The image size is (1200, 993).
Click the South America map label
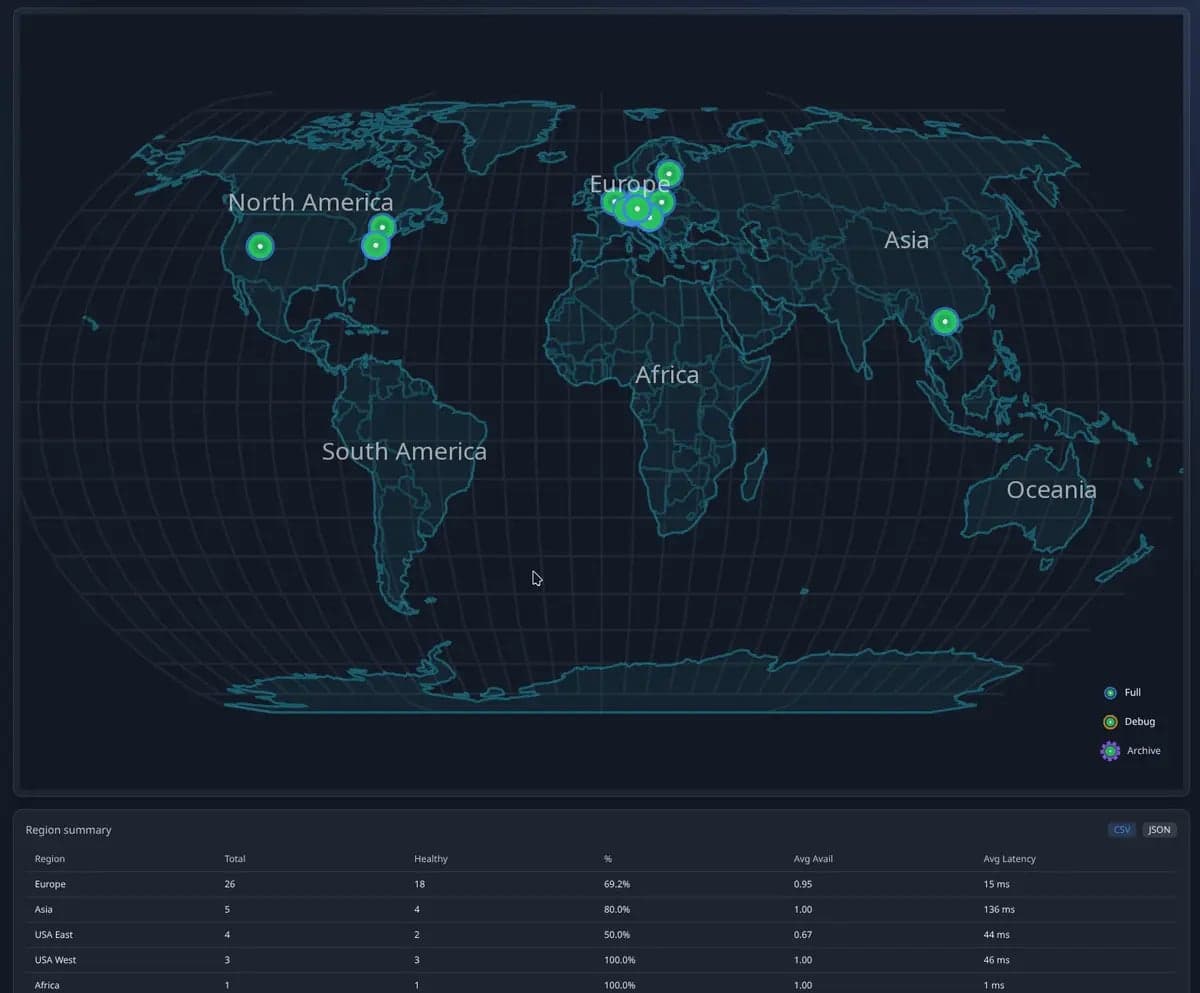pyautogui.click(x=404, y=451)
